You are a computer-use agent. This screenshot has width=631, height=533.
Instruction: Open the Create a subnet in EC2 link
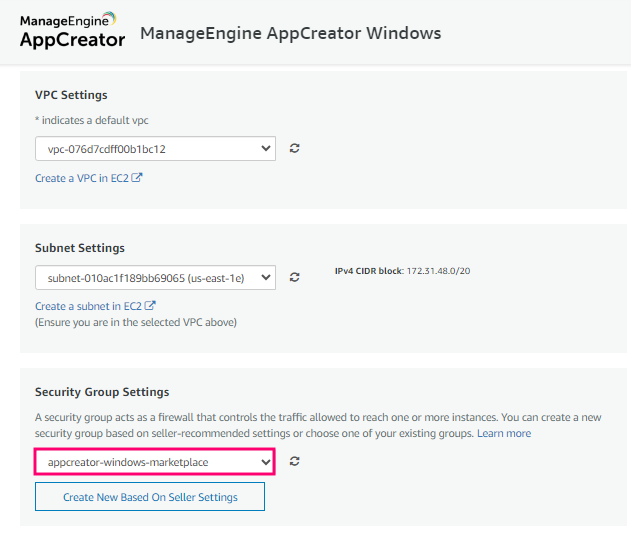click(x=95, y=306)
